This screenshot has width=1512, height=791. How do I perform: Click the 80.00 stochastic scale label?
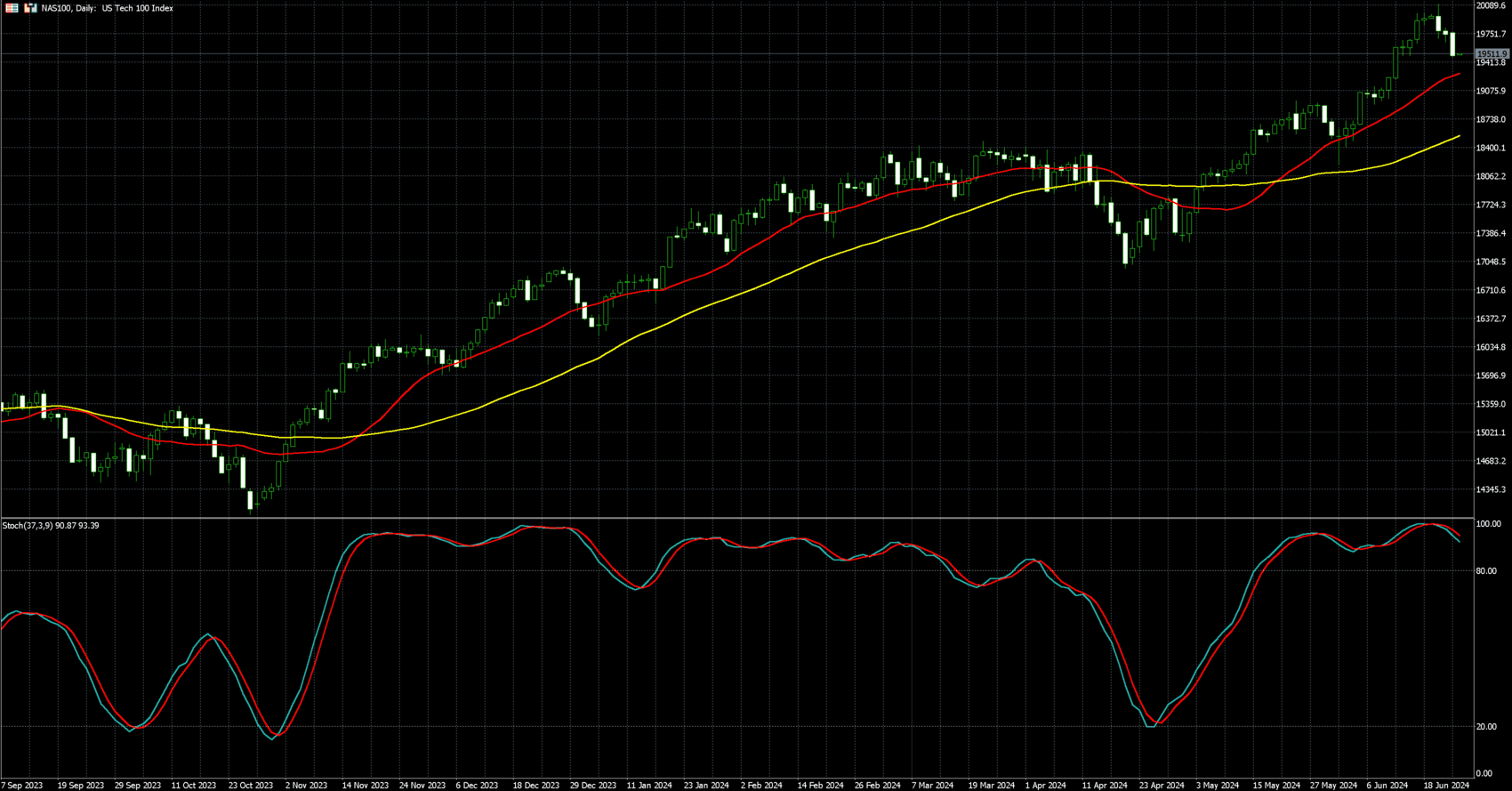(x=1485, y=571)
